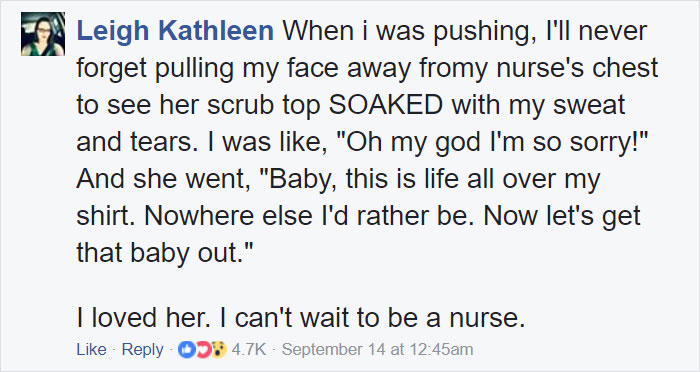Image resolution: width=700 pixels, height=372 pixels.
Task: Click "I can't wait to be a nurse"
Action: (x=371, y=318)
